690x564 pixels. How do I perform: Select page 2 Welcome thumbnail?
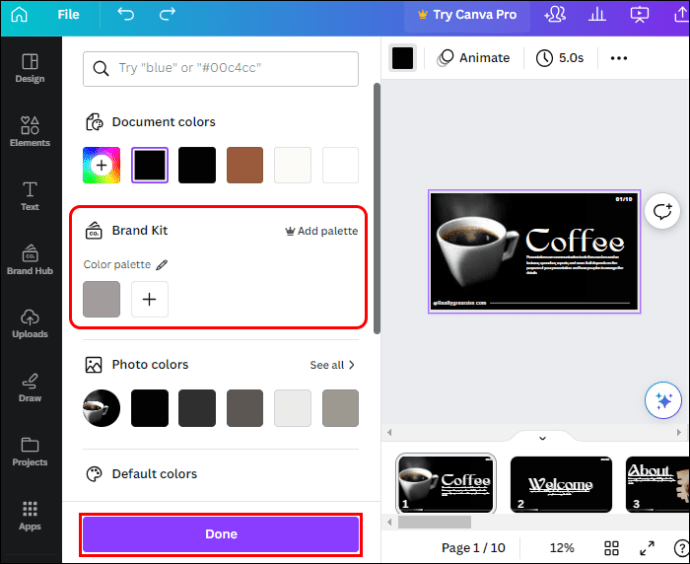(561, 484)
